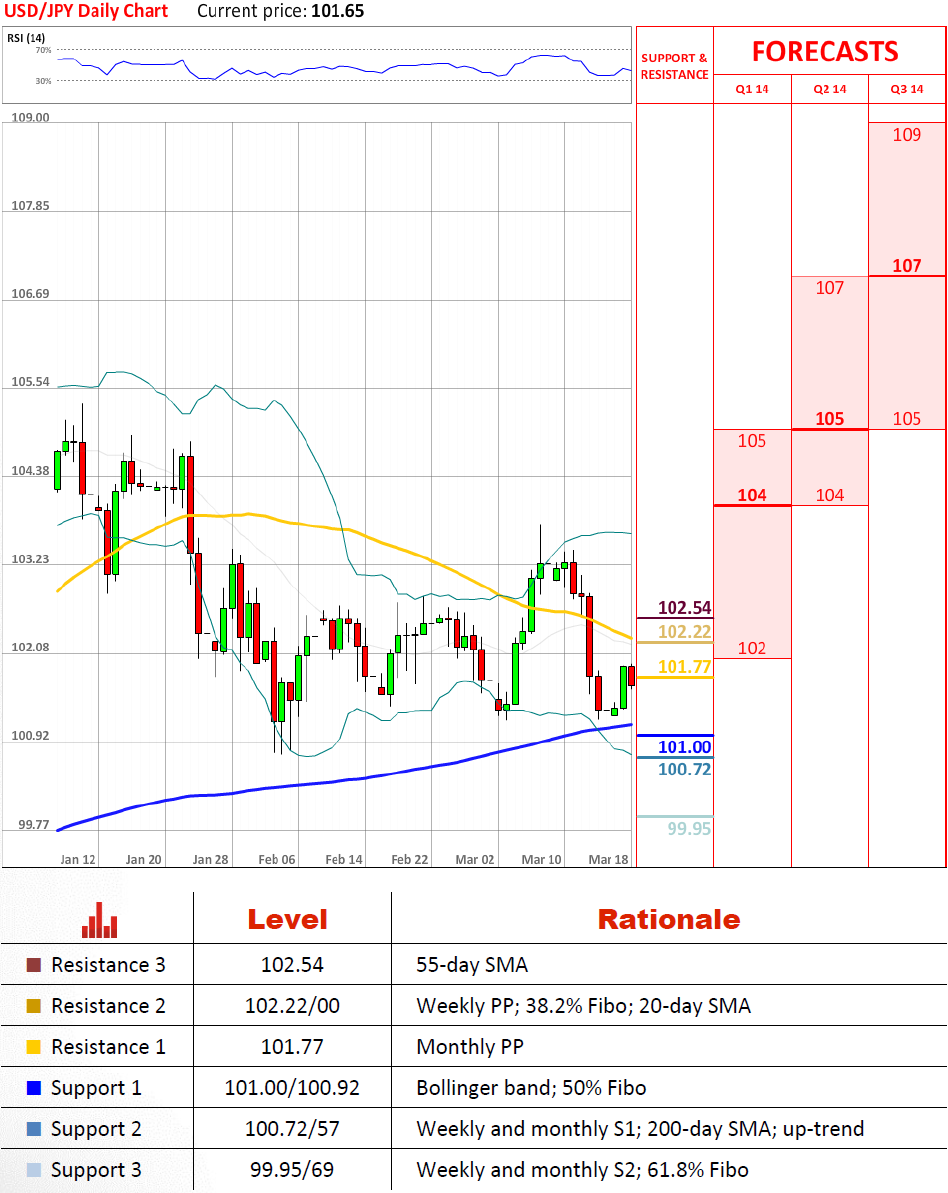Click the Resistance 2 gold color square
Image resolution: width=948 pixels, height=1193 pixels.
tap(34, 1006)
